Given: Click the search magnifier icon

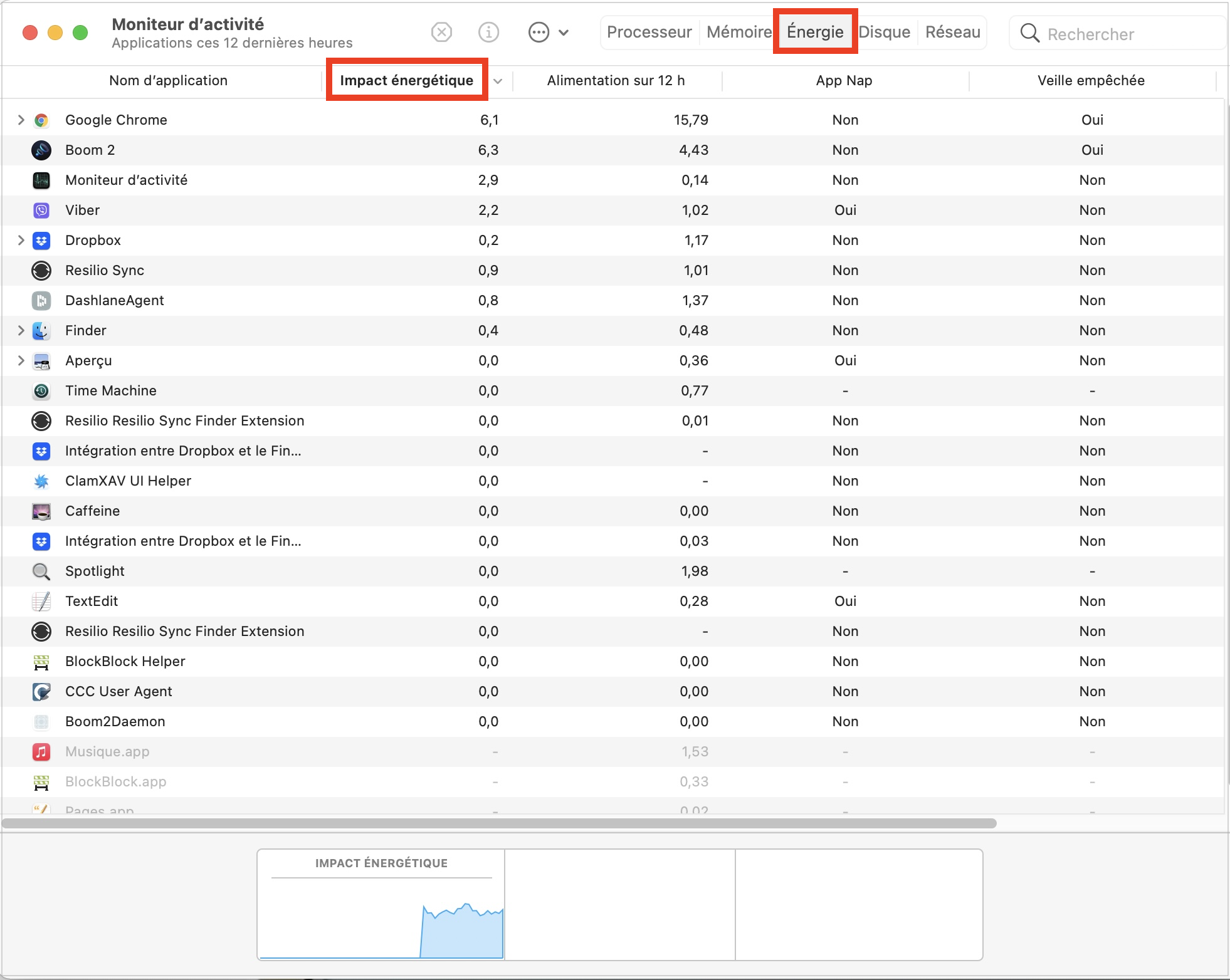Looking at the screenshot, I should (x=1029, y=33).
